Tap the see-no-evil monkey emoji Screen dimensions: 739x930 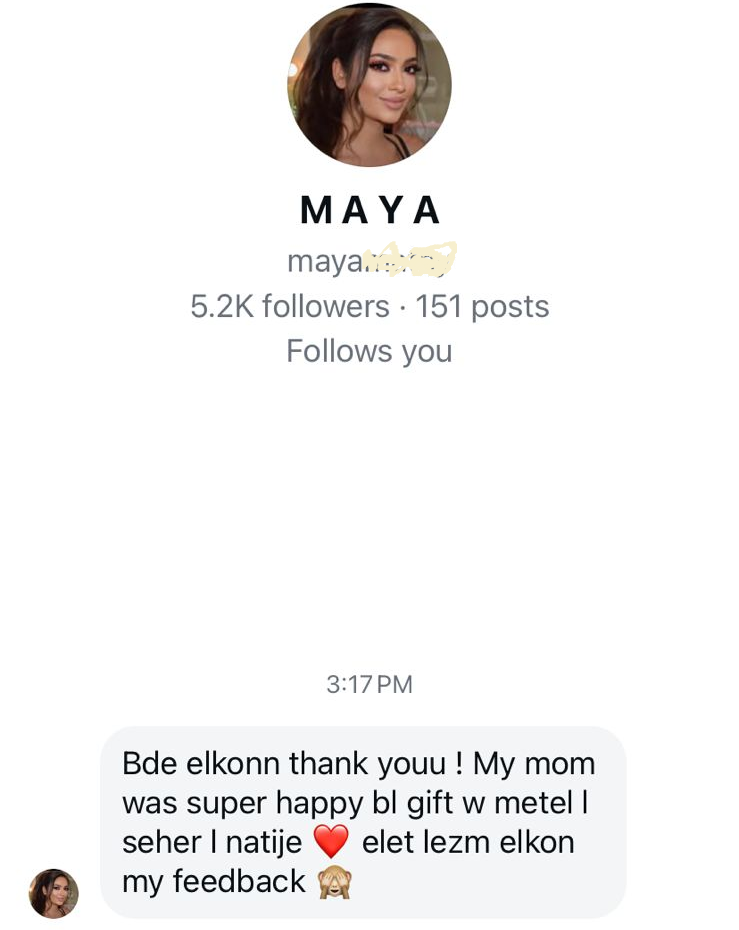tap(334, 882)
